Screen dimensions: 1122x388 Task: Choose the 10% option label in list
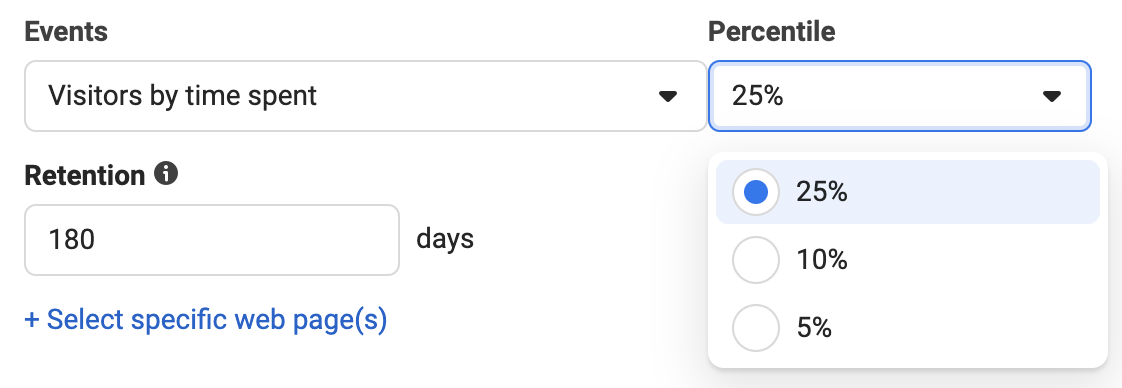point(821,260)
